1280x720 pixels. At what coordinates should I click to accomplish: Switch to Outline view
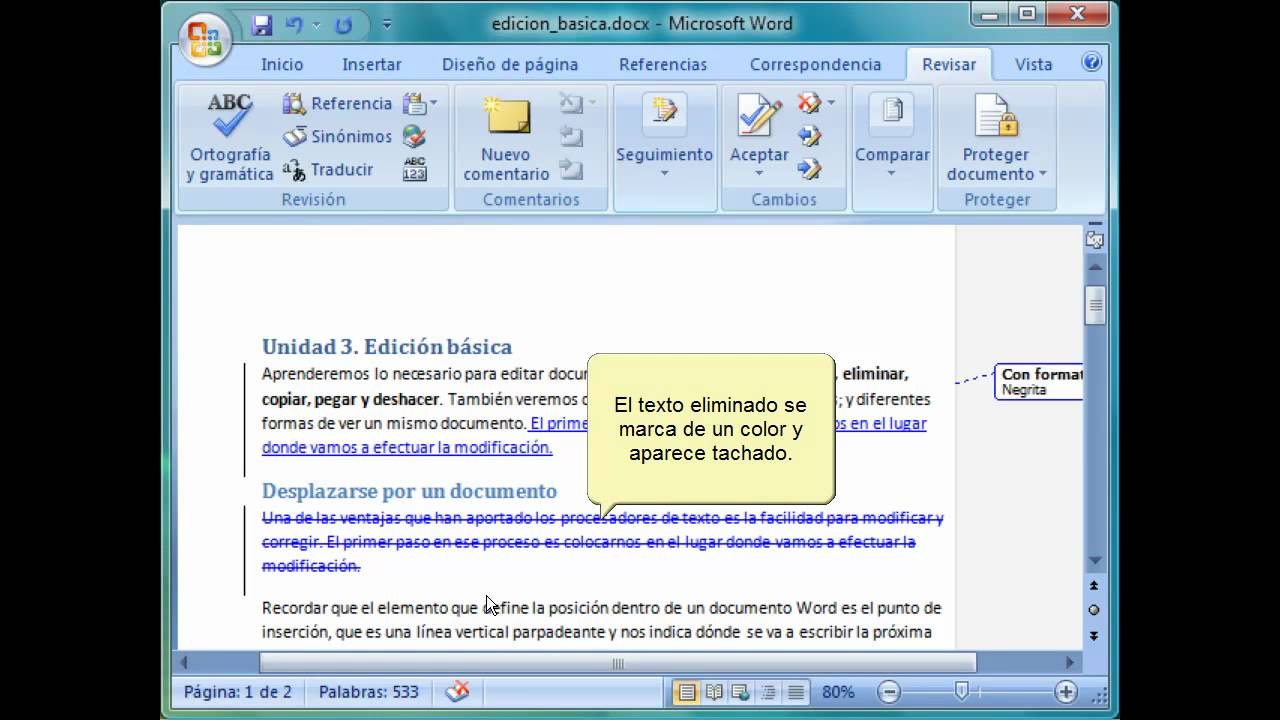tap(769, 692)
